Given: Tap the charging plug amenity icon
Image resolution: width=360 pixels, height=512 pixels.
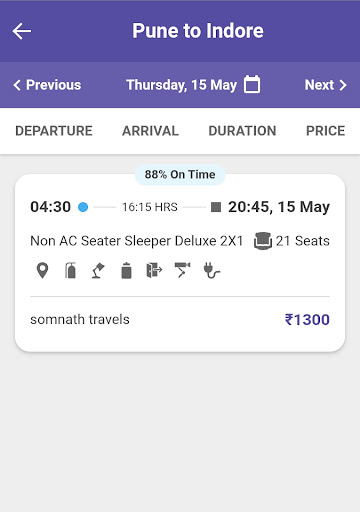Looking at the screenshot, I should click(212, 270).
